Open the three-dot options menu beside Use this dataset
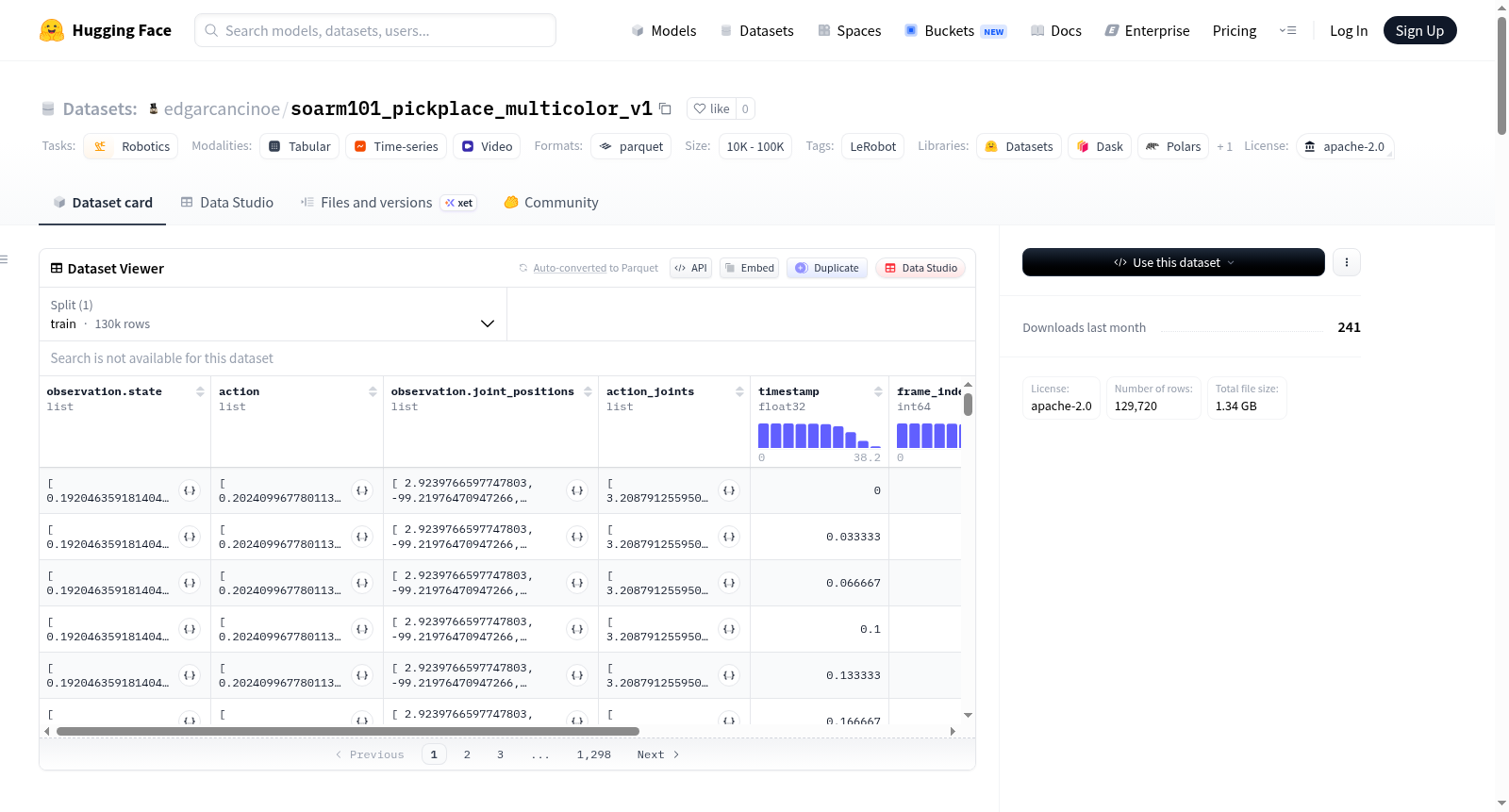Viewport: 1509px width, 812px height. click(x=1347, y=262)
